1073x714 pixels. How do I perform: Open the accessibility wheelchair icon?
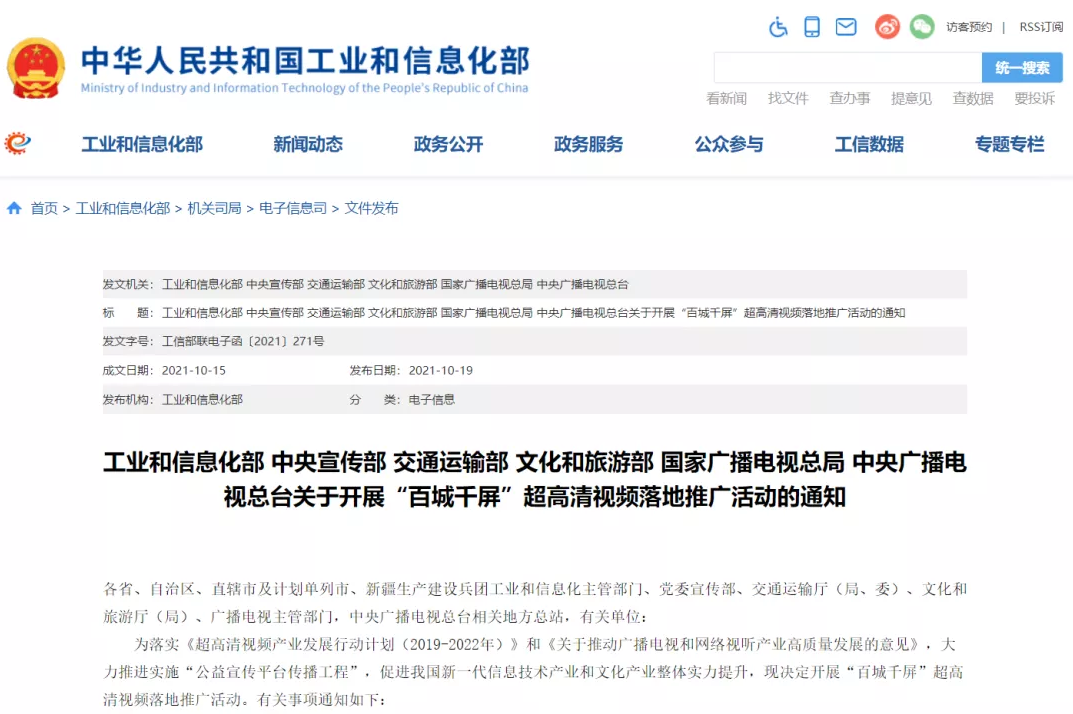tap(778, 27)
